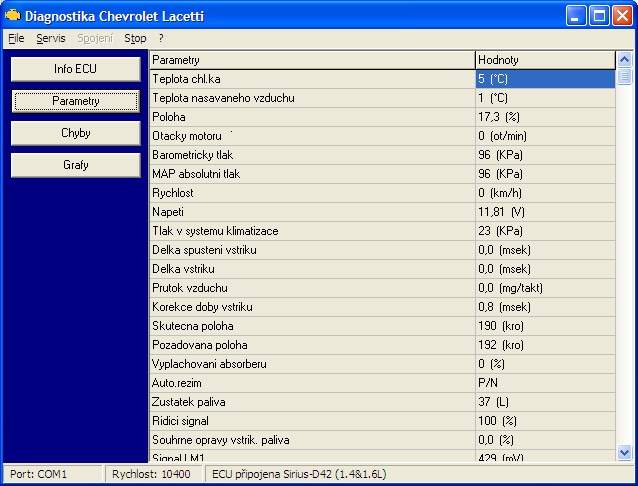Image resolution: width=638 pixels, height=486 pixels.
Task: Click the 100 (%) value
Action: point(497,421)
